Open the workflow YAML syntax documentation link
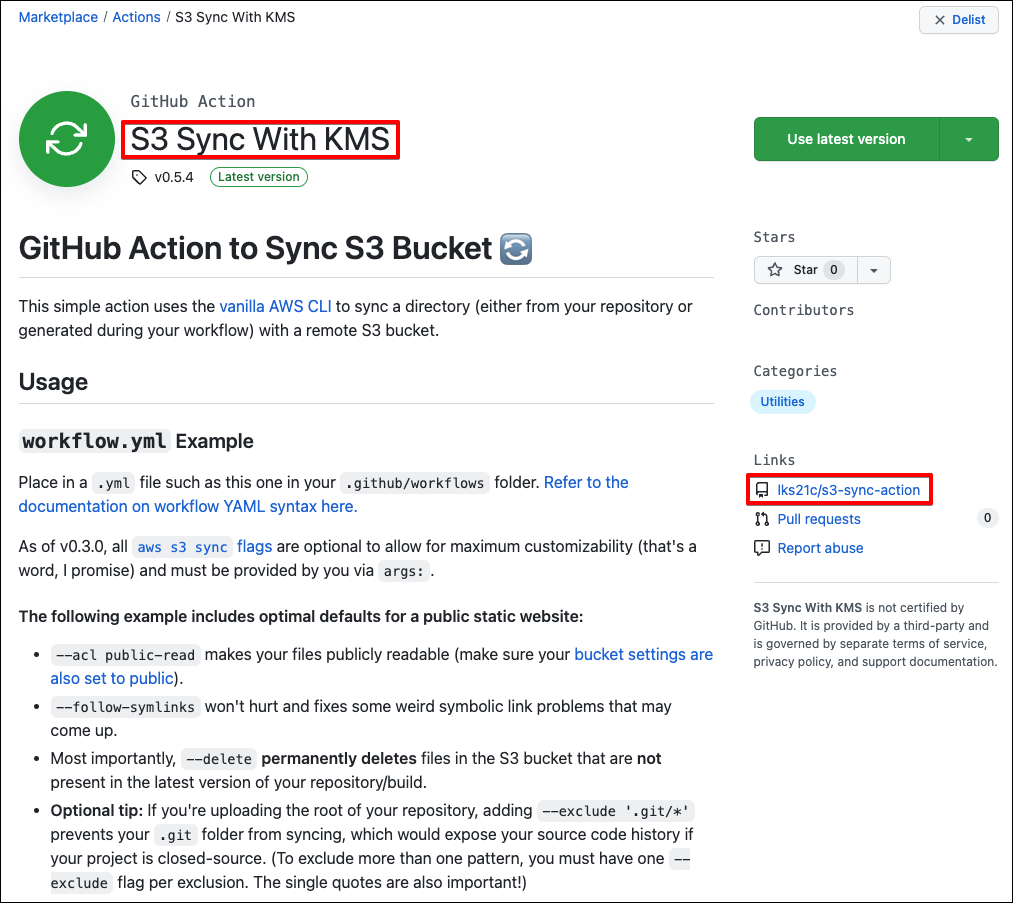The height and width of the screenshot is (903, 1013). click(323, 494)
